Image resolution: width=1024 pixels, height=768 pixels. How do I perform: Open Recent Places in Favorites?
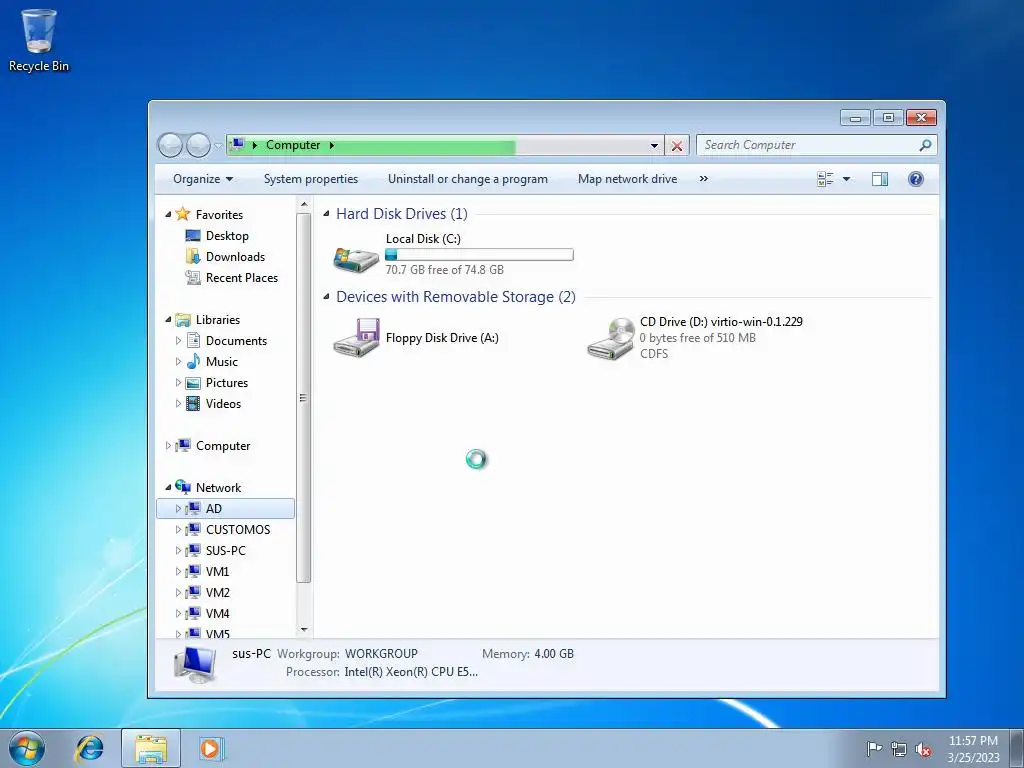[x=242, y=278]
